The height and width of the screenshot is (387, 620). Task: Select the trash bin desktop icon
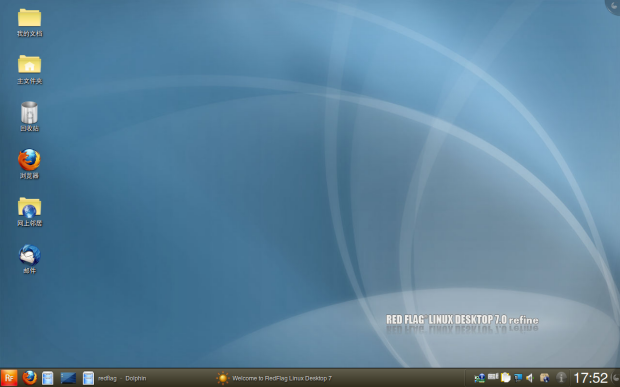tap(29, 117)
